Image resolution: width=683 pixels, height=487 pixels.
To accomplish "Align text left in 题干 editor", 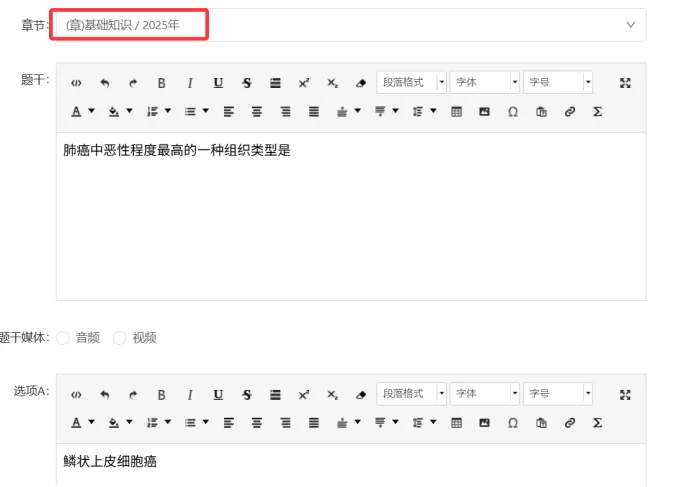I will point(229,112).
